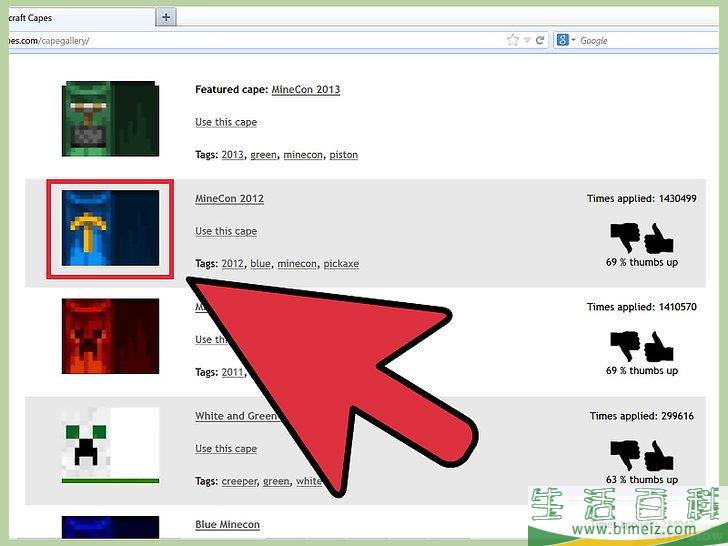
Task: Reload the page with the refresh icon
Action: pos(540,41)
